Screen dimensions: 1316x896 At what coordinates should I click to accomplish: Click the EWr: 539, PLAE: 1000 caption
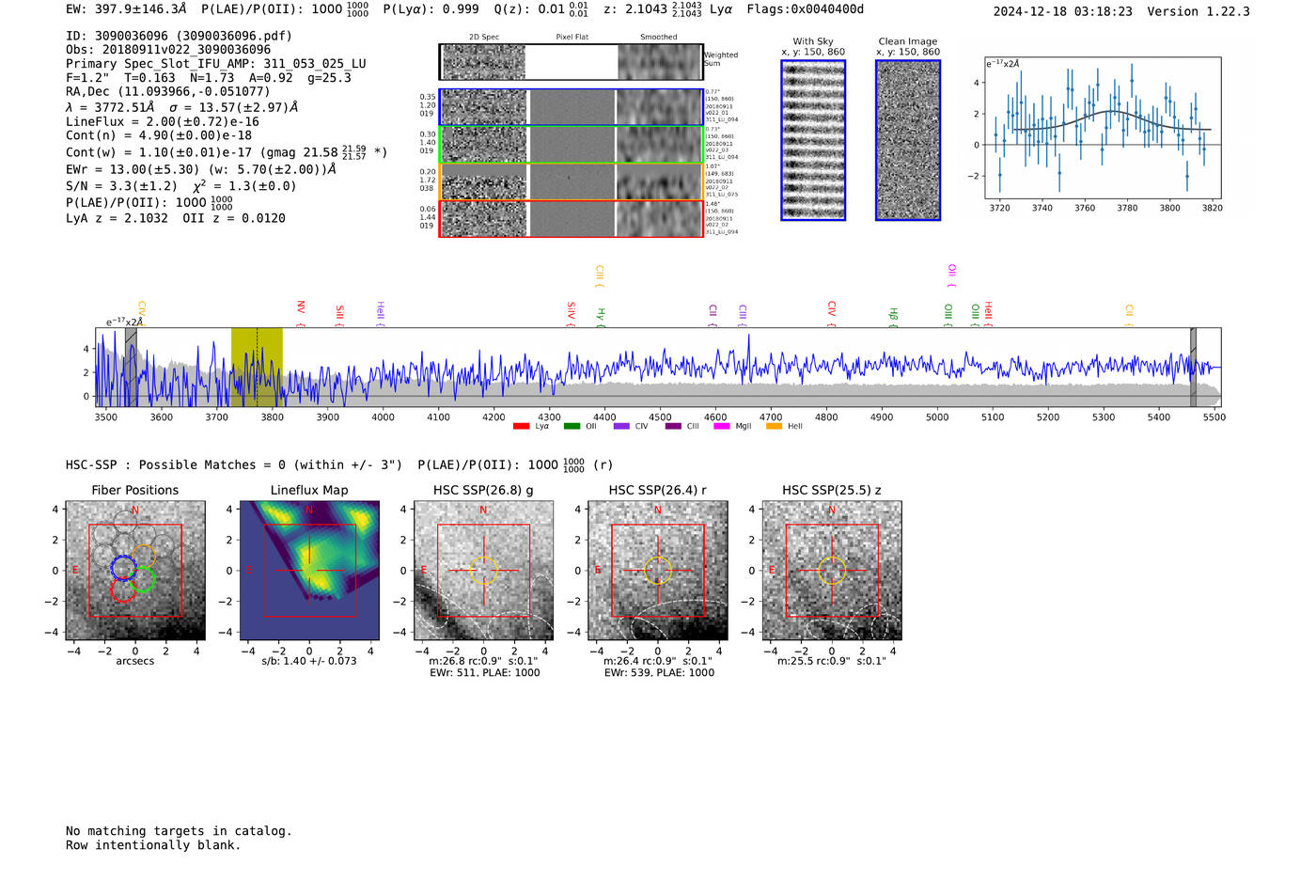point(659,672)
